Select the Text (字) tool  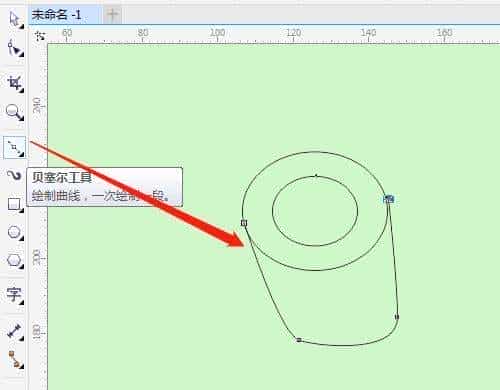click(x=14, y=295)
